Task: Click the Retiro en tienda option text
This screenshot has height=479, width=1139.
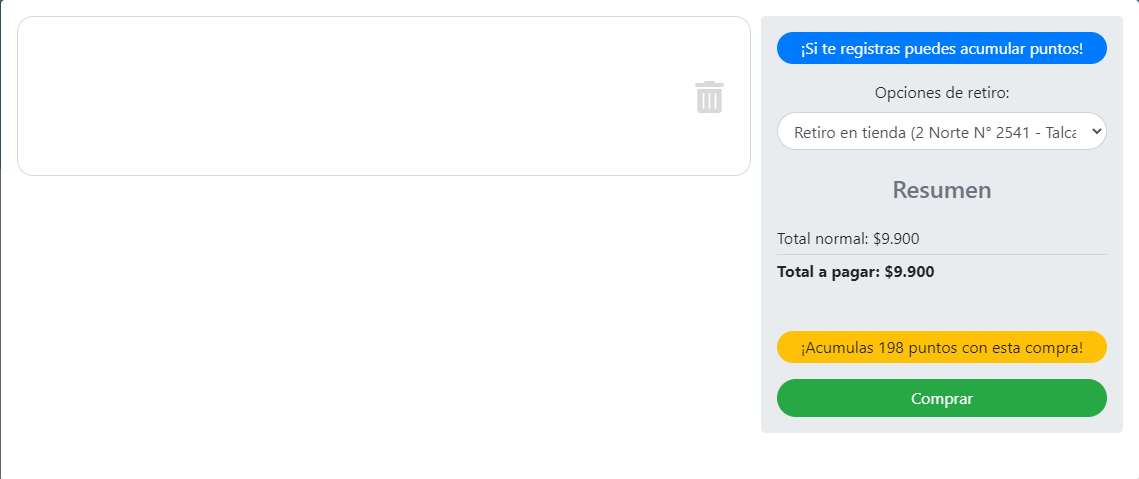Action: click(849, 132)
